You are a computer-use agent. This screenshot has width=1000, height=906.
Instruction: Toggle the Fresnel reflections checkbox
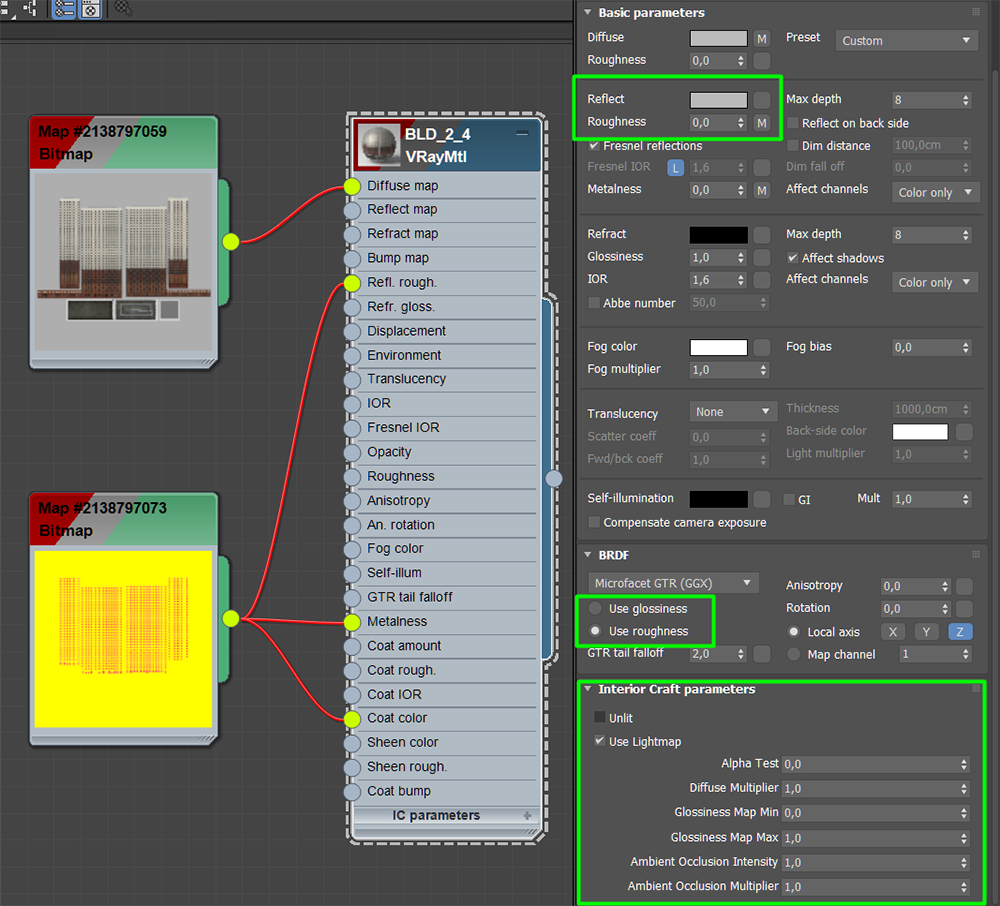coord(594,146)
